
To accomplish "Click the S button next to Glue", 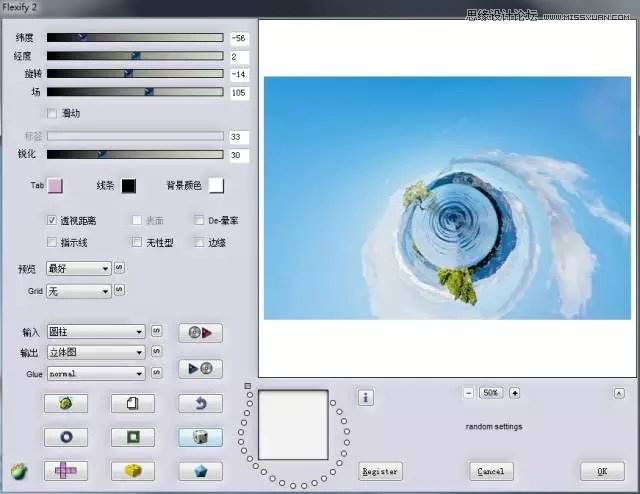I will 157,372.
